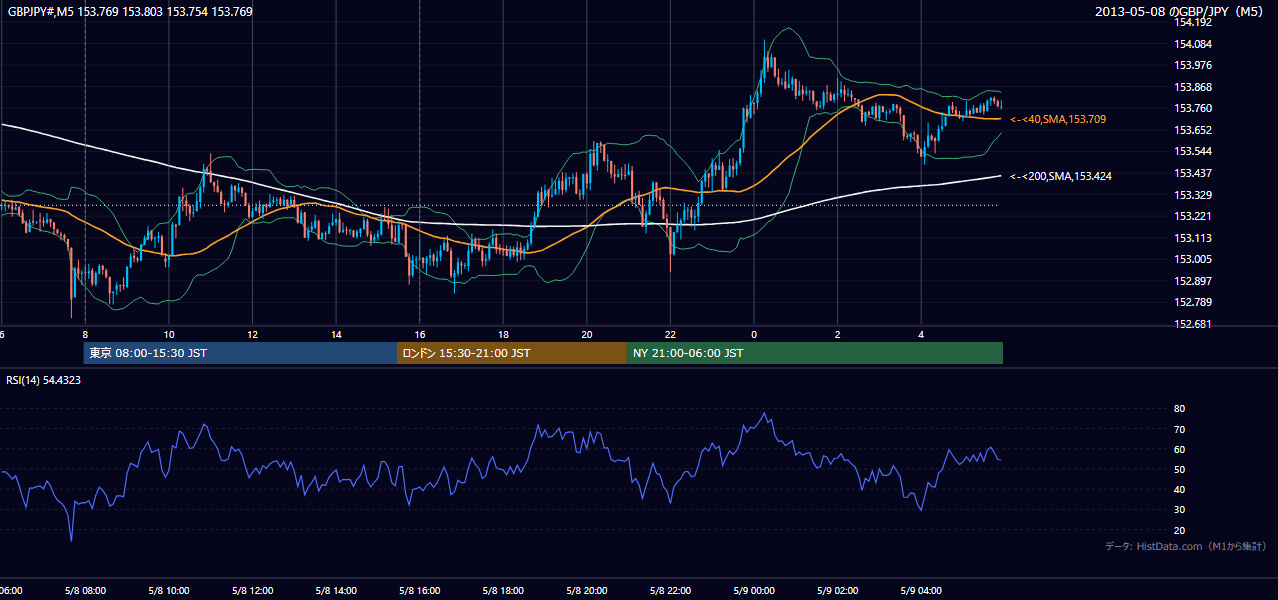Screen dimensions: 1278x600
Task: Click the 5/8 22:00 bottom time label
Action: 670,591
